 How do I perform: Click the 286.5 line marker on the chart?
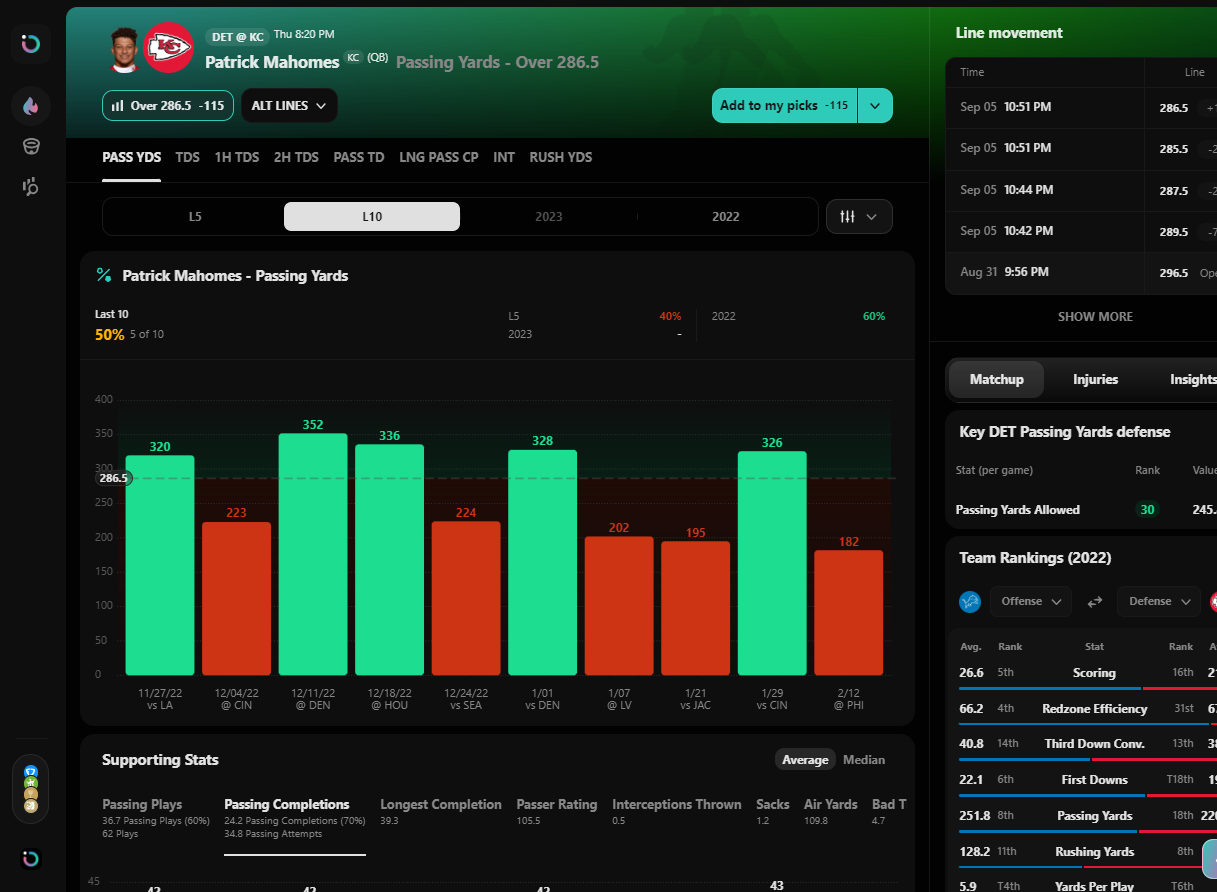(114, 478)
